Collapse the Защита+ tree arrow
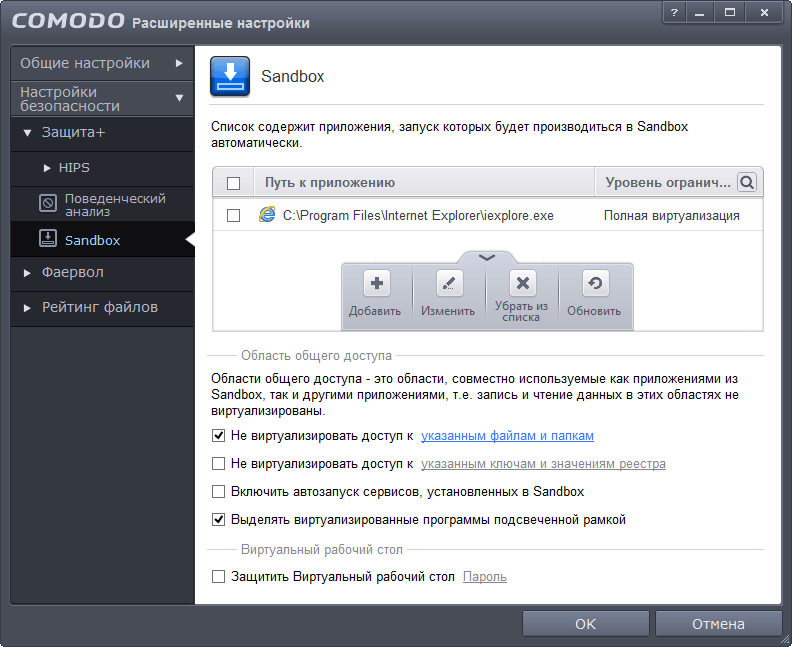 (27, 133)
